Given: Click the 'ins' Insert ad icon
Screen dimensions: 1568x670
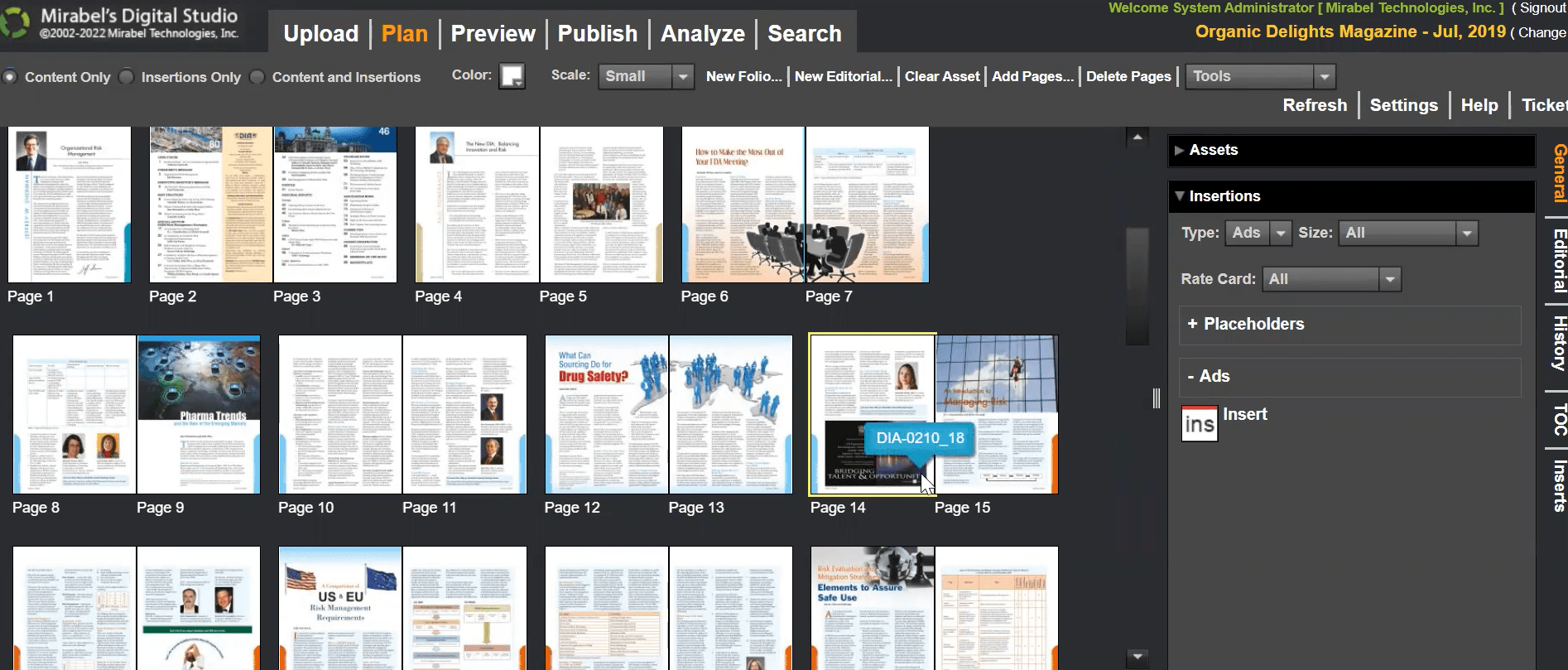Looking at the screenshot, I should pyautogui.click(x=1199, y=423).
